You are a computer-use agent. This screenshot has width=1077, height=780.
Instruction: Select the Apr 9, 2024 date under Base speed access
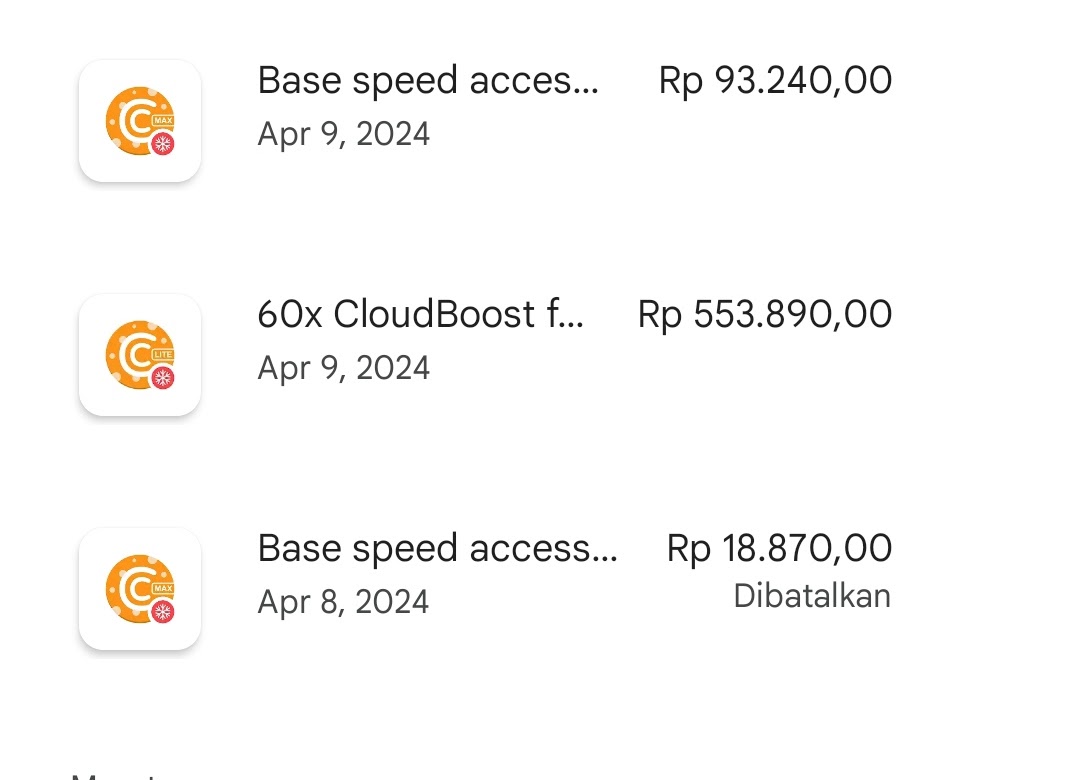tap(343, 133)
